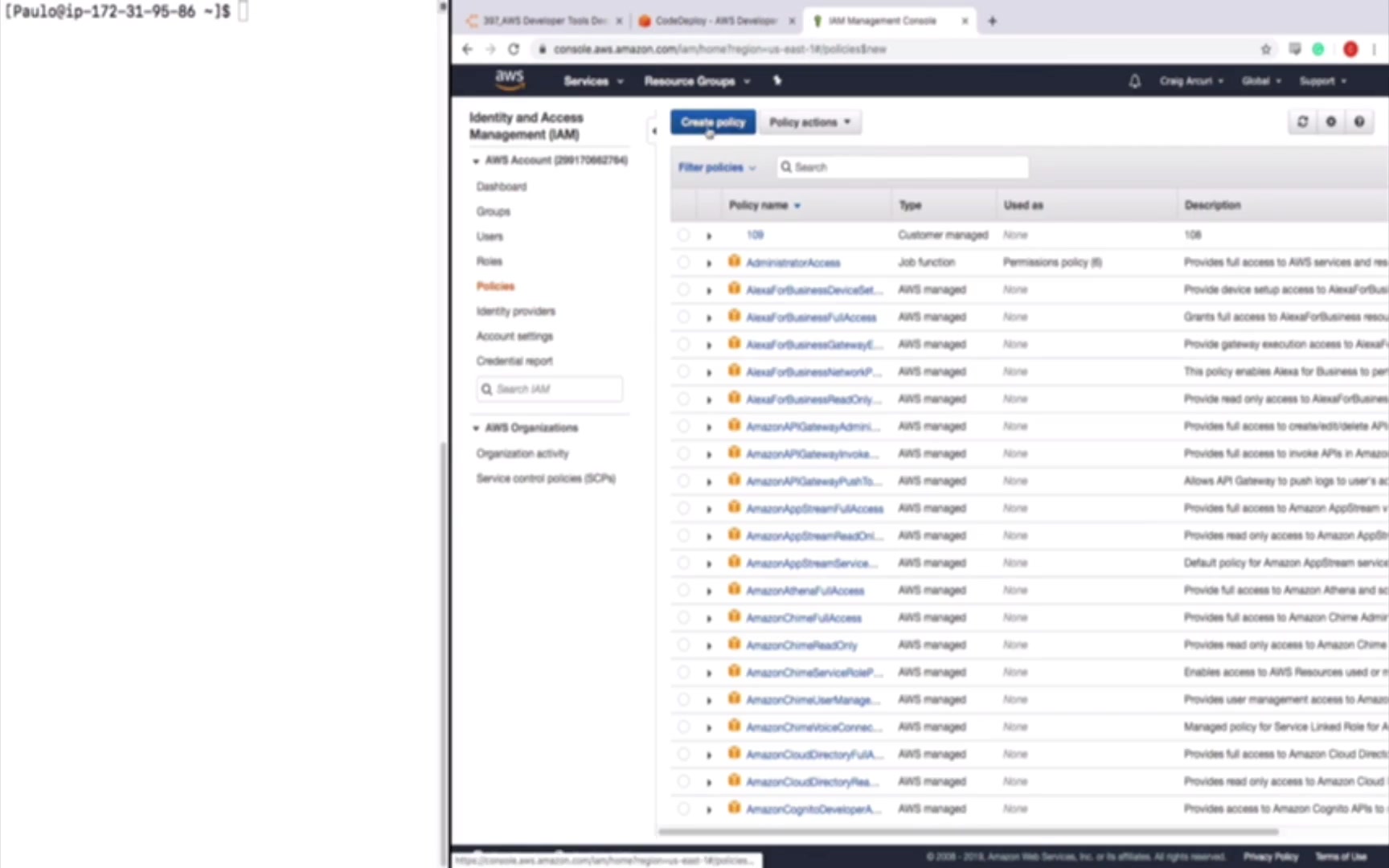Open the Support dropdown menu

1323,81
